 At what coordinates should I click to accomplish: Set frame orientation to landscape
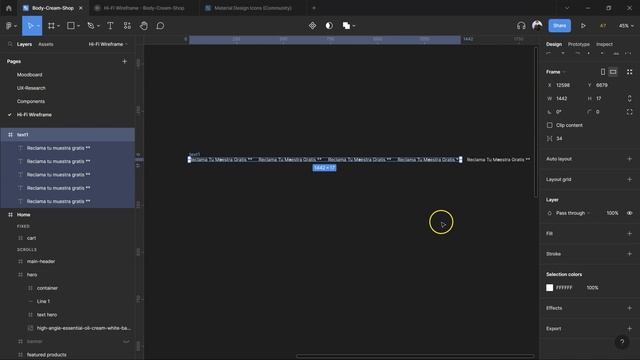point(613,72)
